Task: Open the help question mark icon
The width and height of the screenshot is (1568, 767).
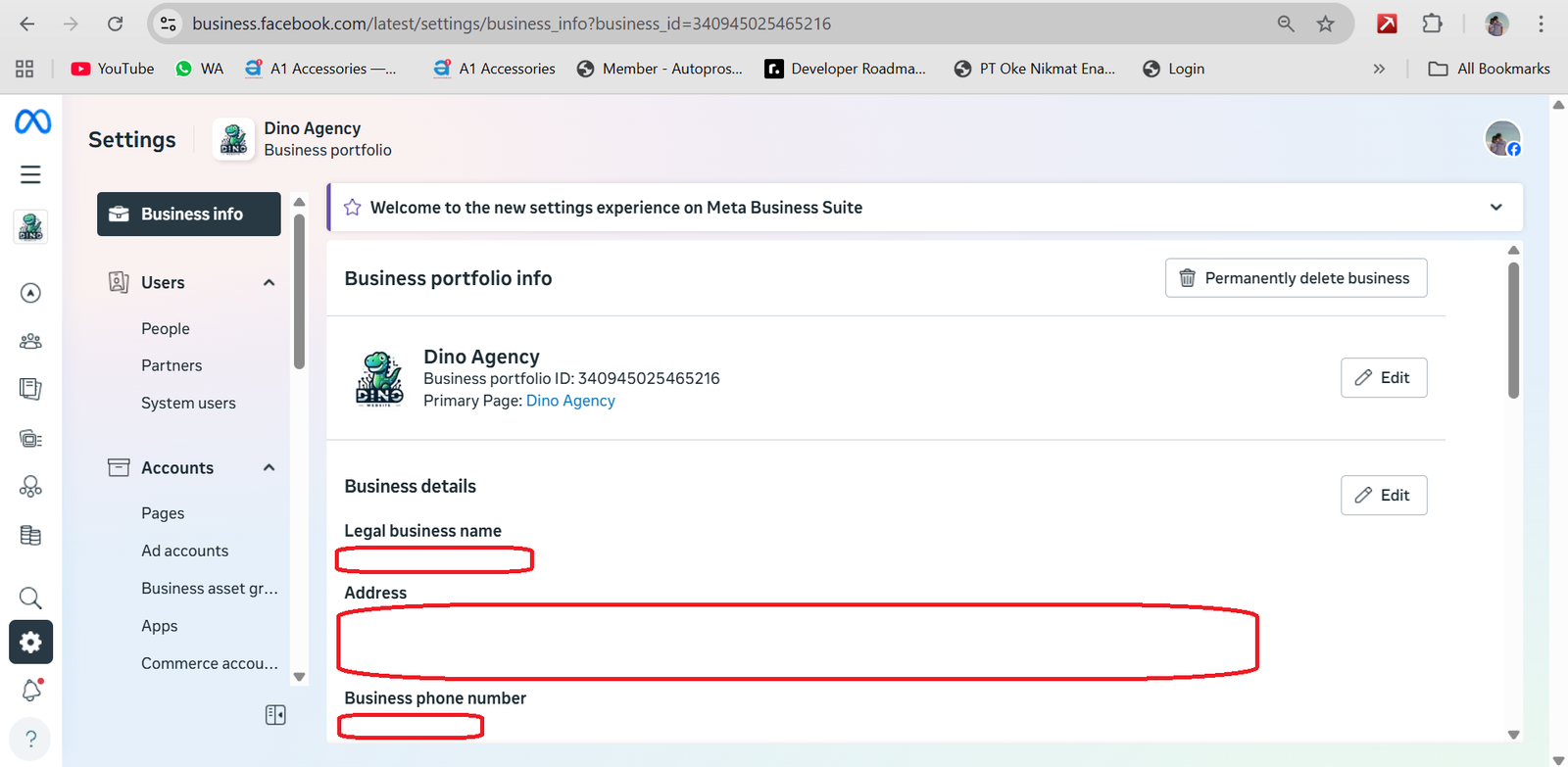Action: [30, 739]
